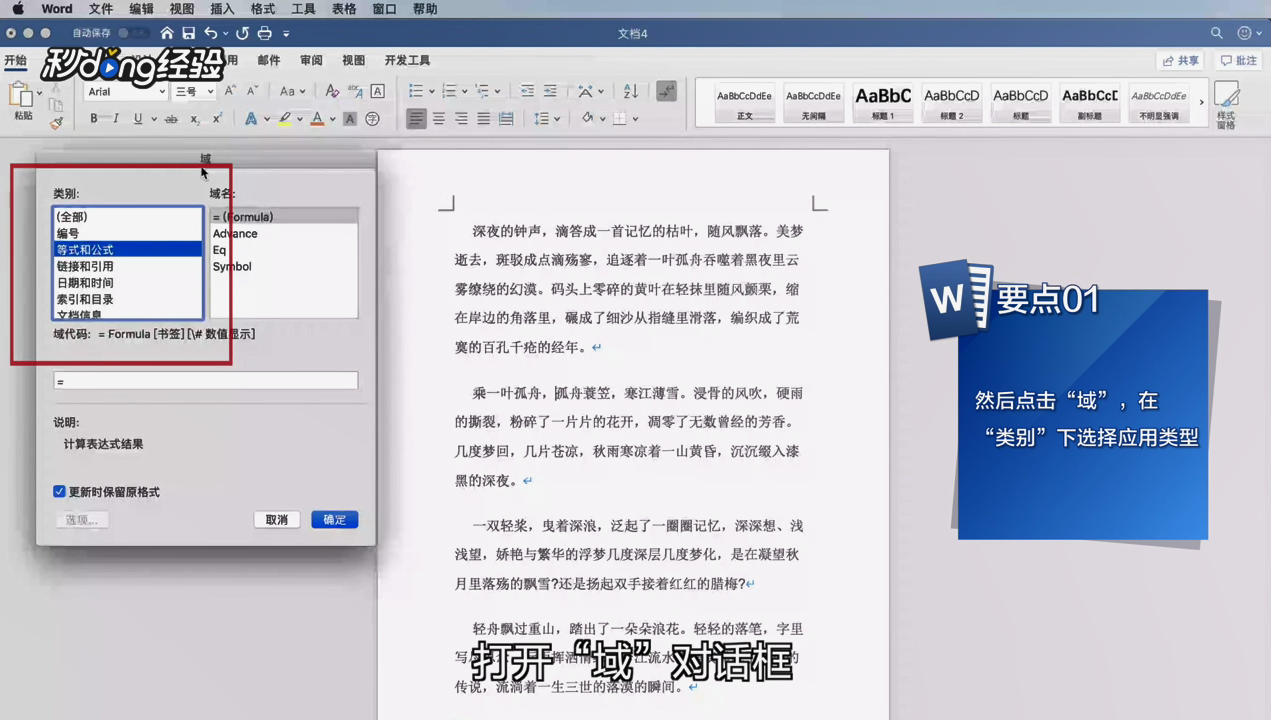Open the 文件 menu
This screenshot has height=720, width=1271.
click(x=101, y=9)
